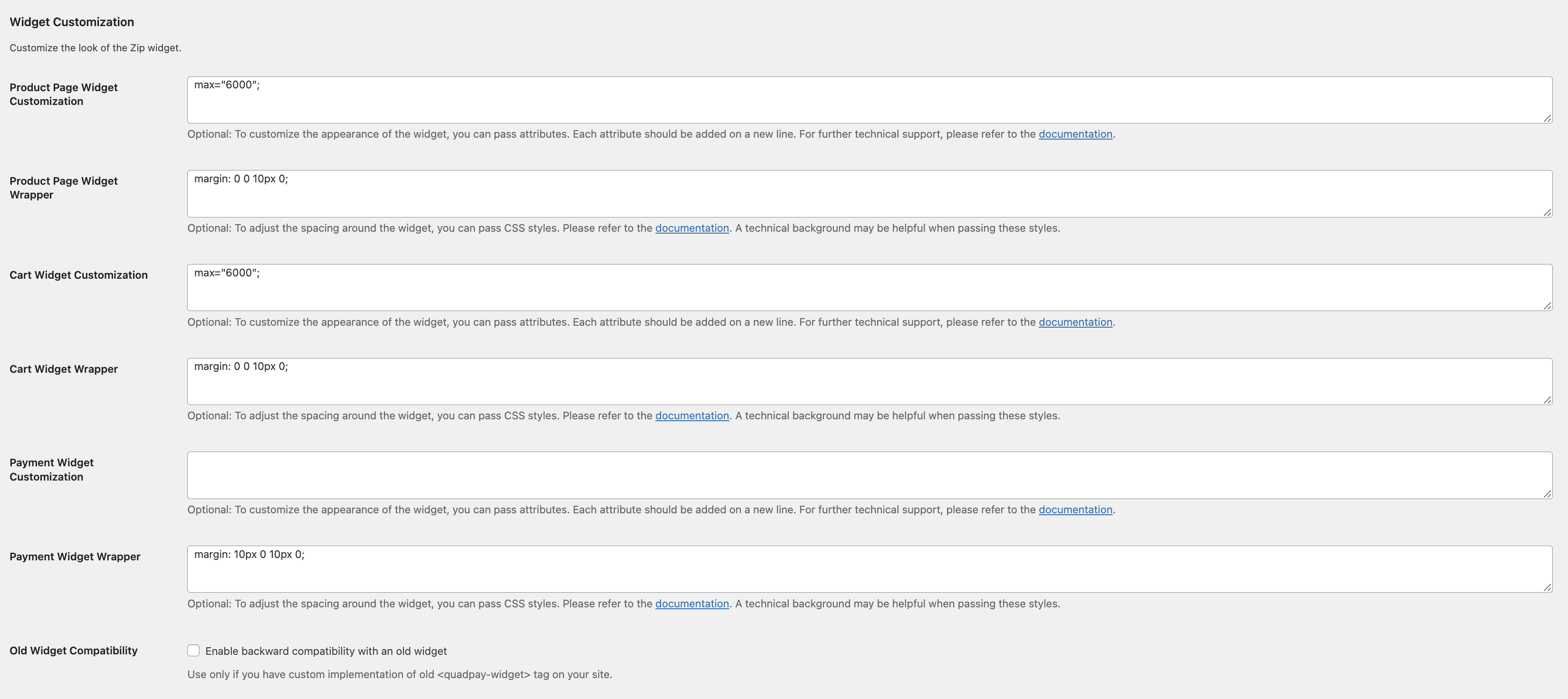Image resolution: width=1568 pixels, height=699 pixels.
Task: Focus the Cart Widget Customization textarea
Action: (x=869, y=287)
